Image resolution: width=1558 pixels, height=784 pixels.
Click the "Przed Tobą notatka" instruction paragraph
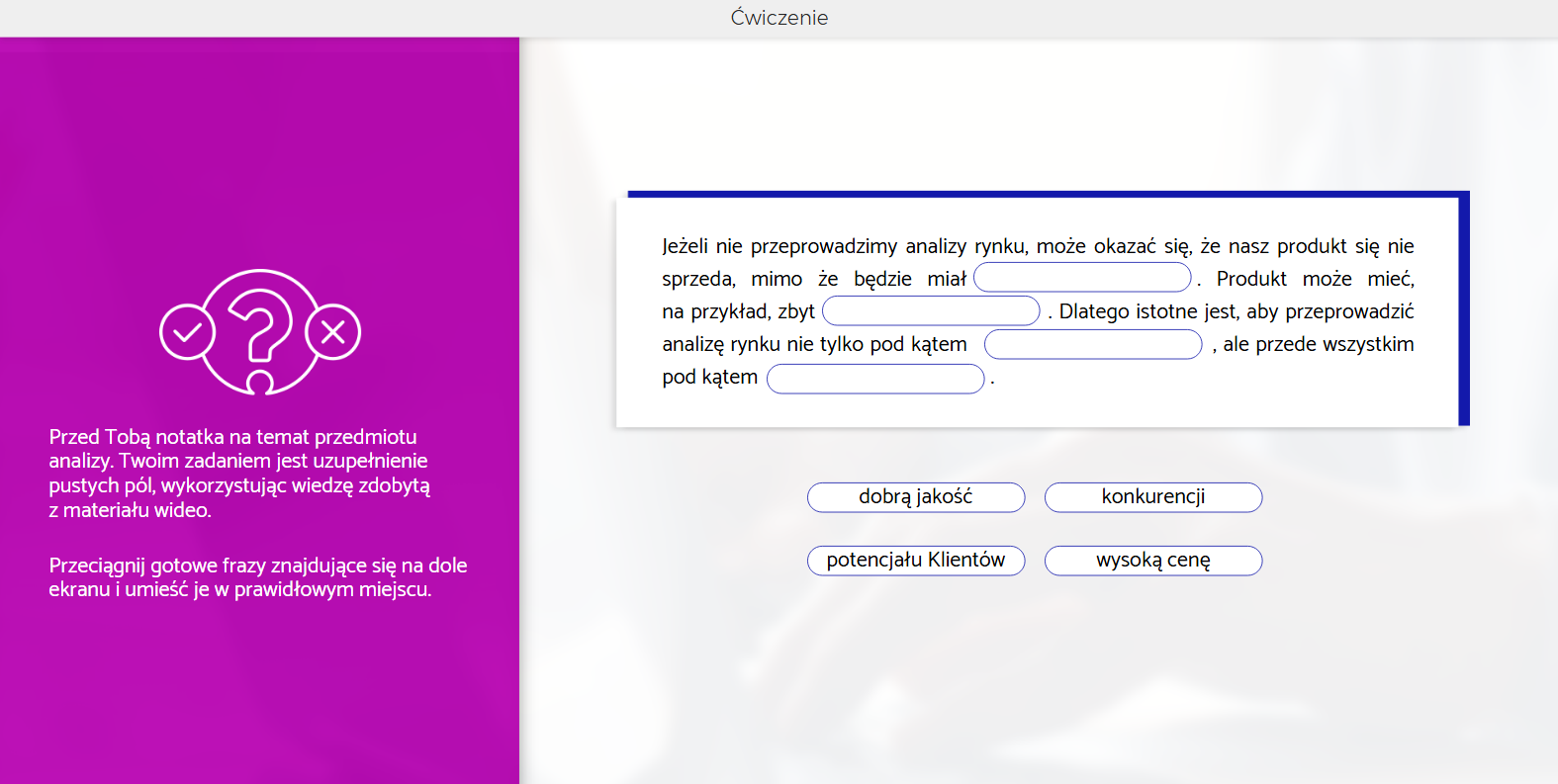[239, 473]
